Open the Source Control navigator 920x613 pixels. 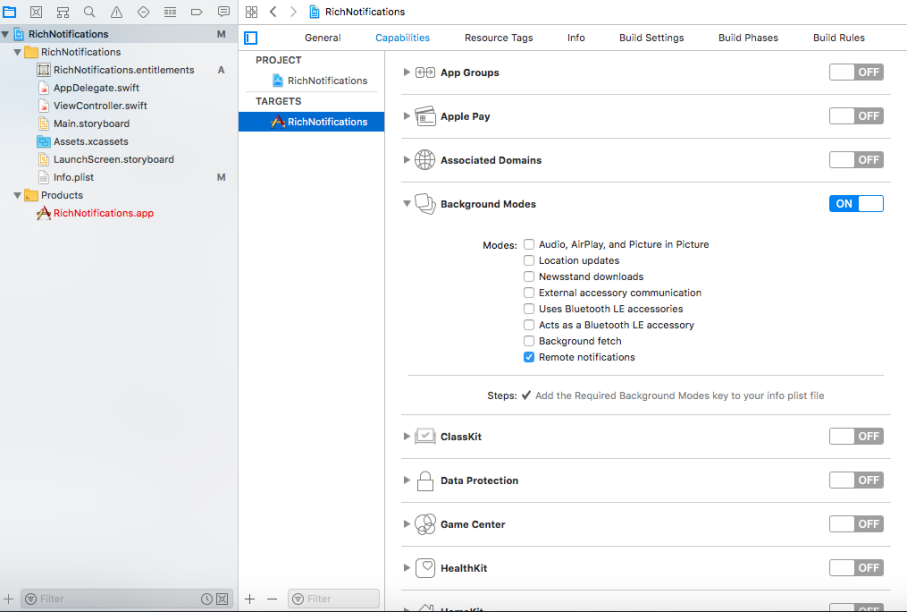tap(36, 12)
